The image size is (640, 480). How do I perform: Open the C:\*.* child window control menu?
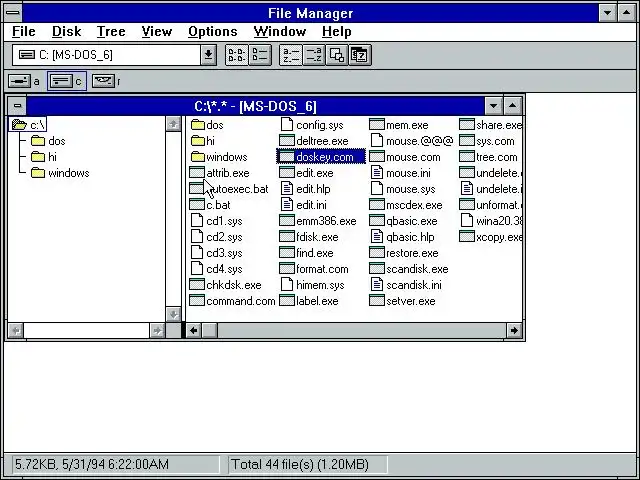point(17,106)
